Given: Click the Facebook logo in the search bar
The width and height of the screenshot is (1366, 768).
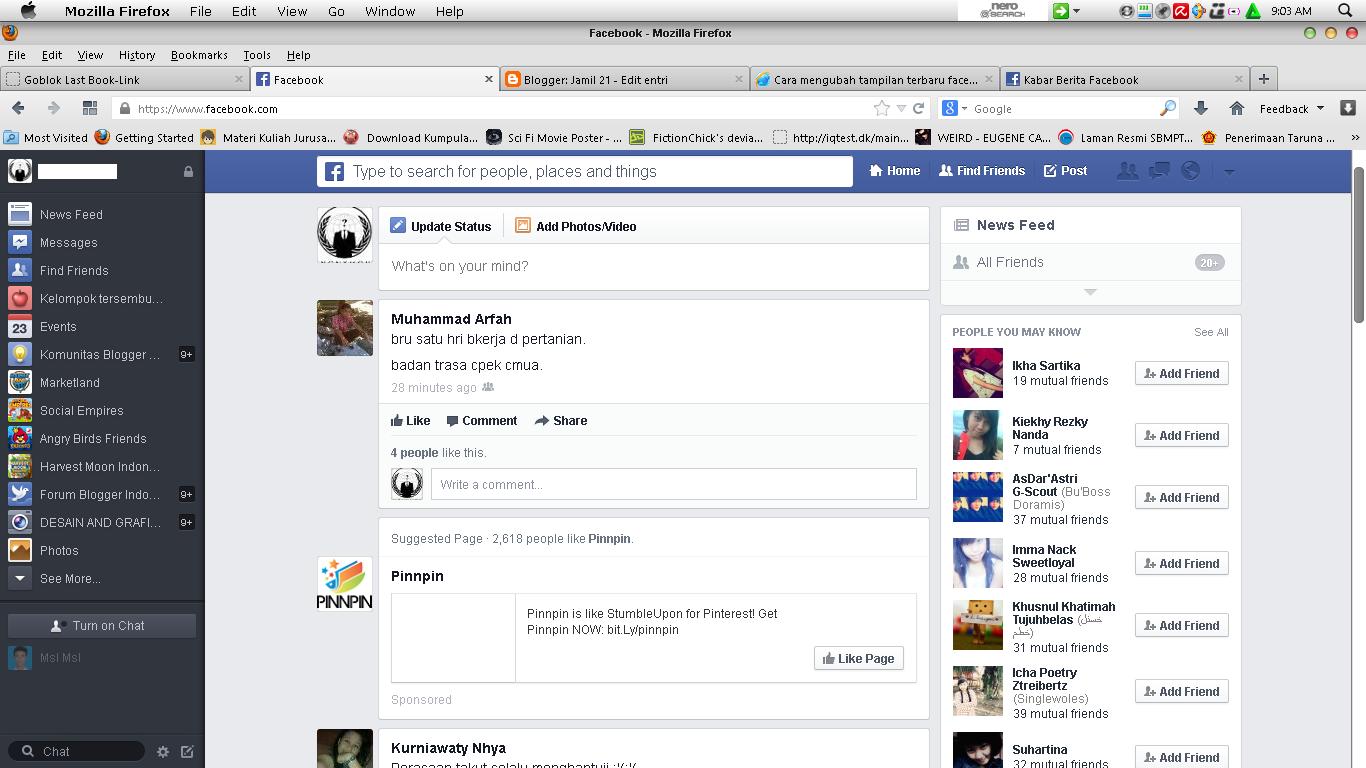Looking at the screenshot, I should pos(333,171).
